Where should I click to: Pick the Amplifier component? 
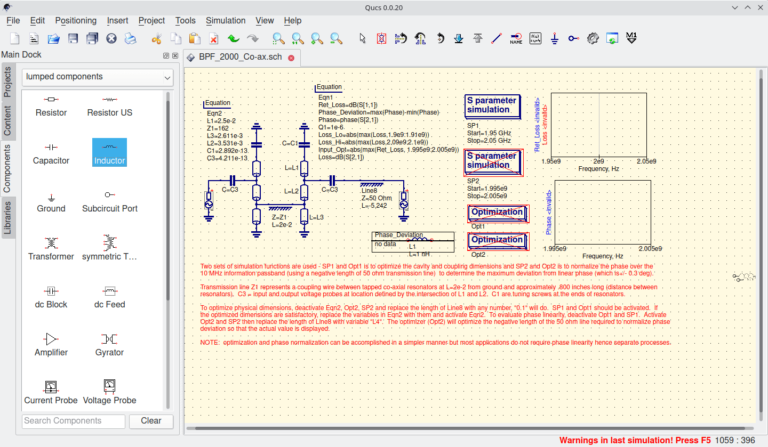pos(51,345)
